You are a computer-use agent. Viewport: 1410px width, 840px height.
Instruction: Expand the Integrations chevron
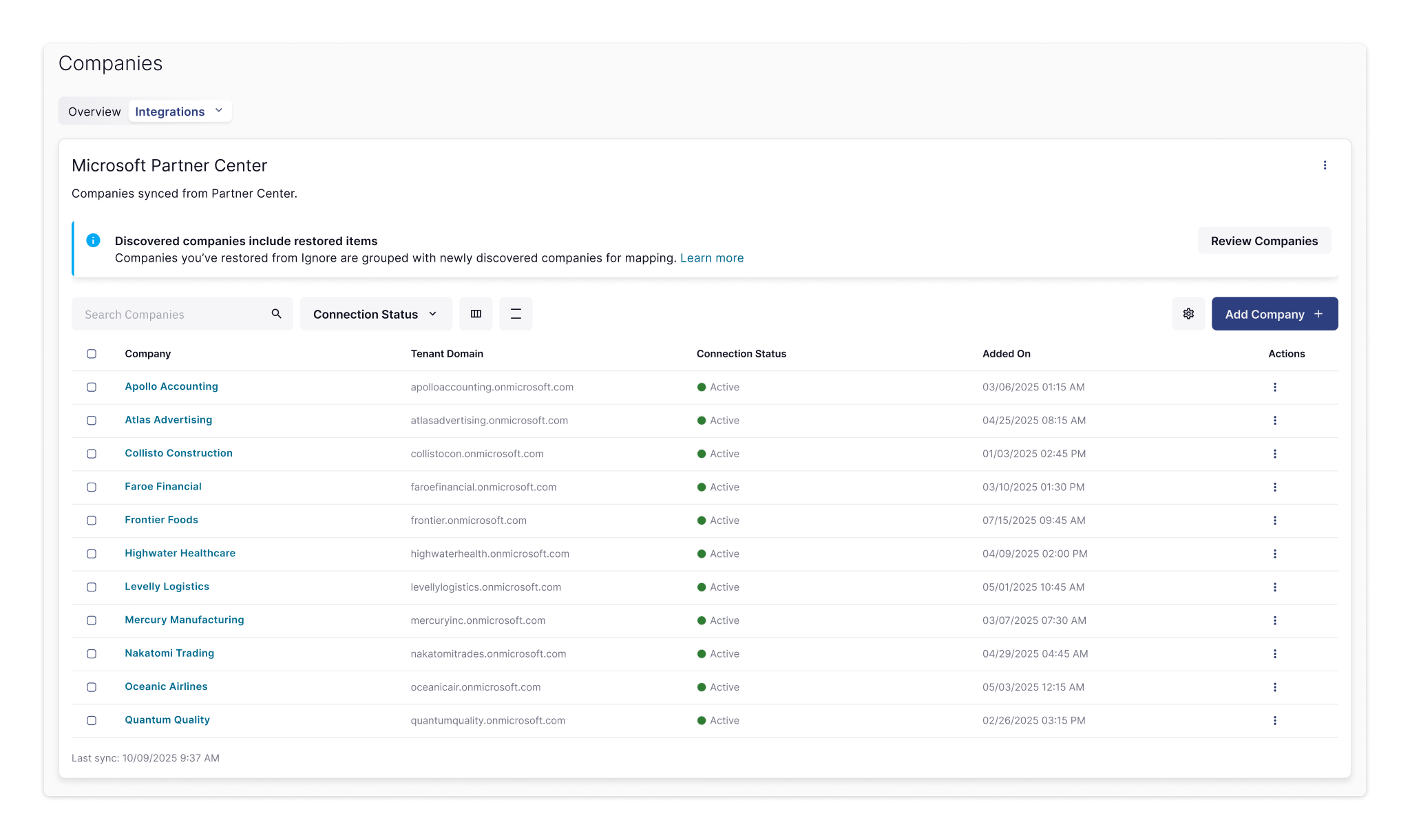tap(219, 110)
